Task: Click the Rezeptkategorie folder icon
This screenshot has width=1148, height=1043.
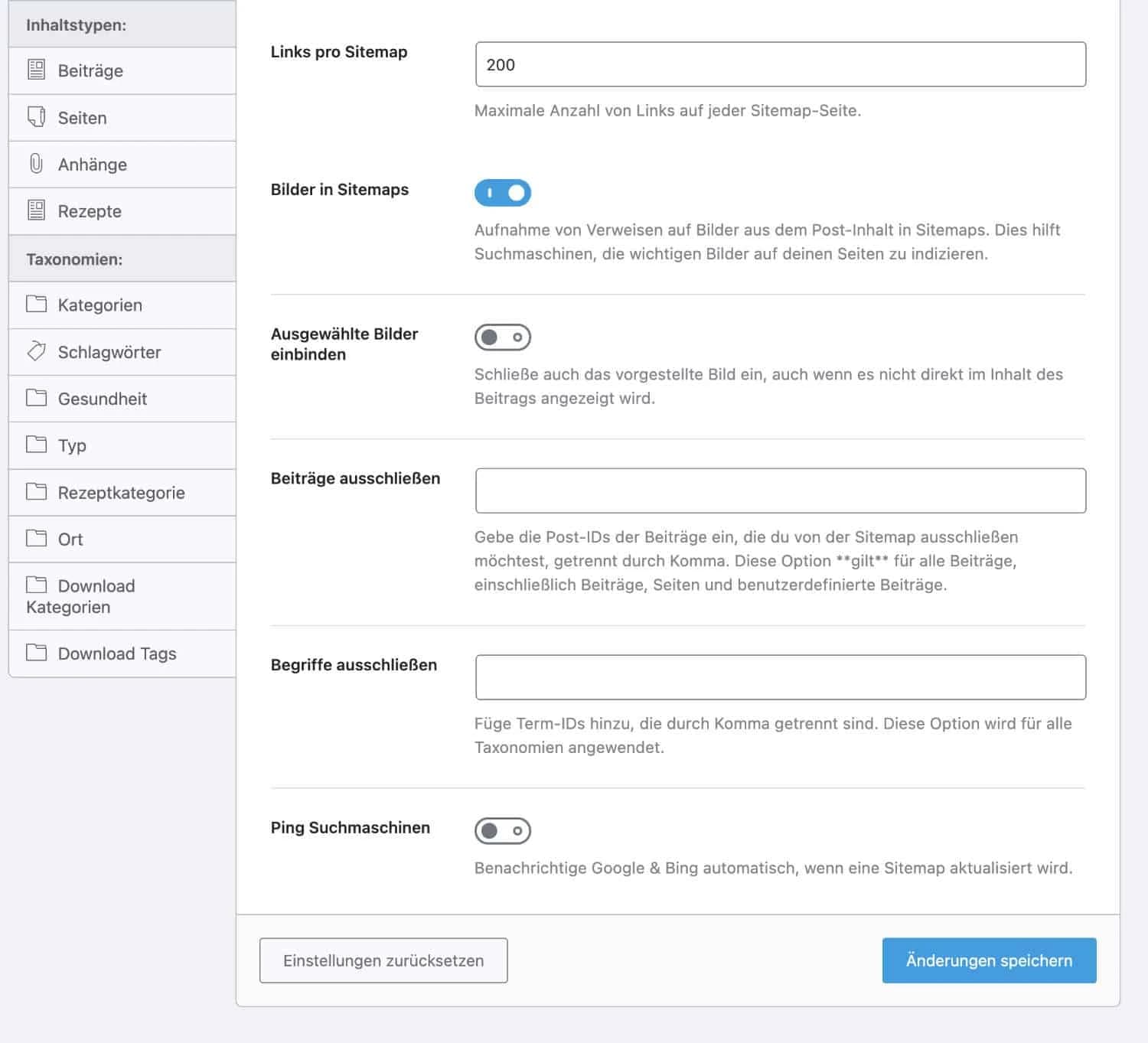Action: point(36,491)
